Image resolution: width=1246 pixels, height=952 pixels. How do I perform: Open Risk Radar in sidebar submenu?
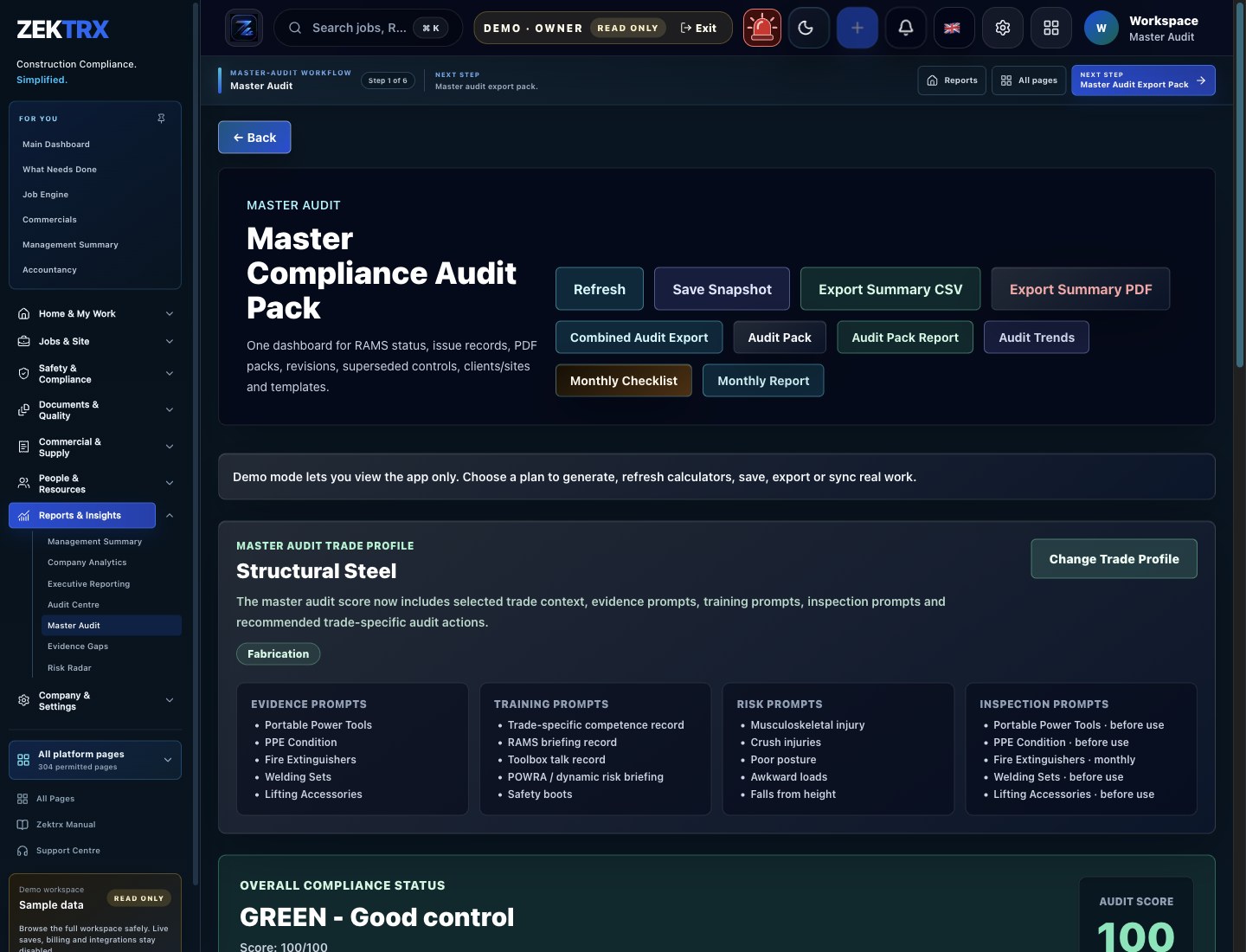(x=112, y=668)
